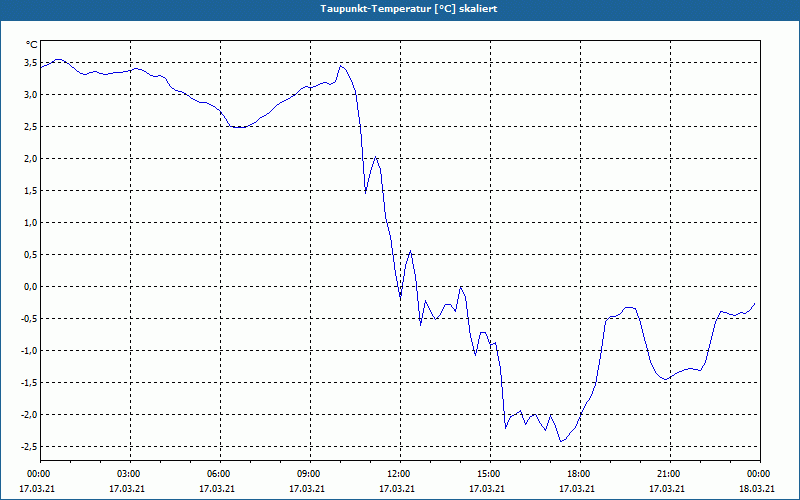Select the '3,5' y-axis label
Screen dimensions: 800x500
[x=30, y=63]
